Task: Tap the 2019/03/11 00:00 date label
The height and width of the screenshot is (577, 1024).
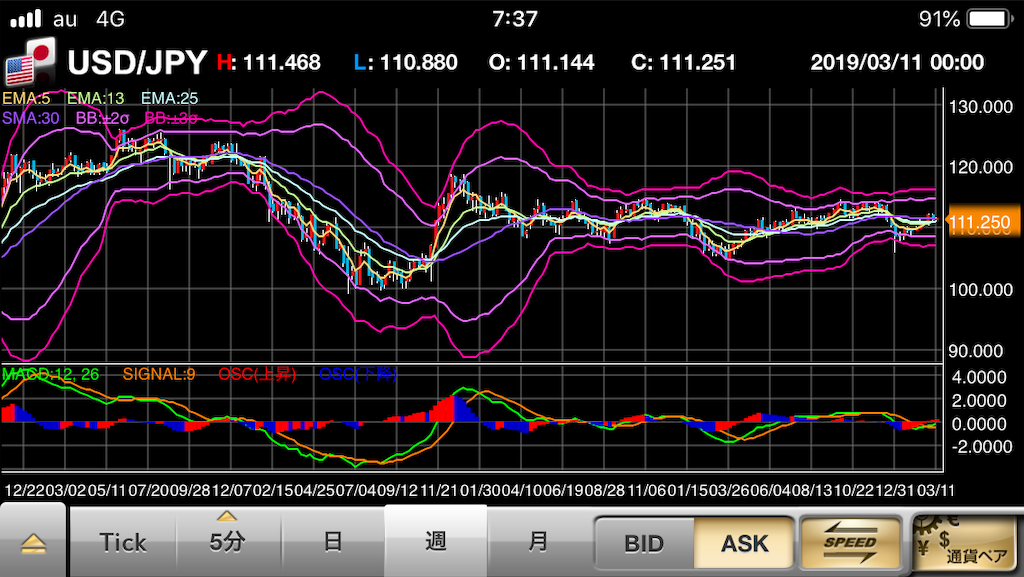Action: [x=897, y=63]
